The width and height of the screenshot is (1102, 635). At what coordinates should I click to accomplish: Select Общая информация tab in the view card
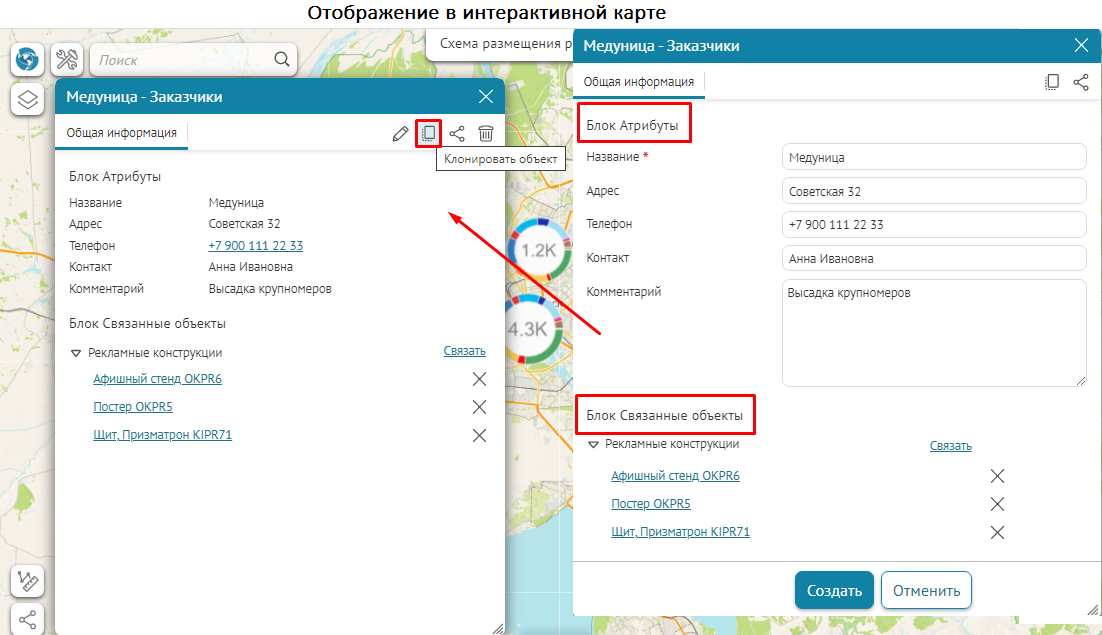pyautogui.click(x=122, y=132)
